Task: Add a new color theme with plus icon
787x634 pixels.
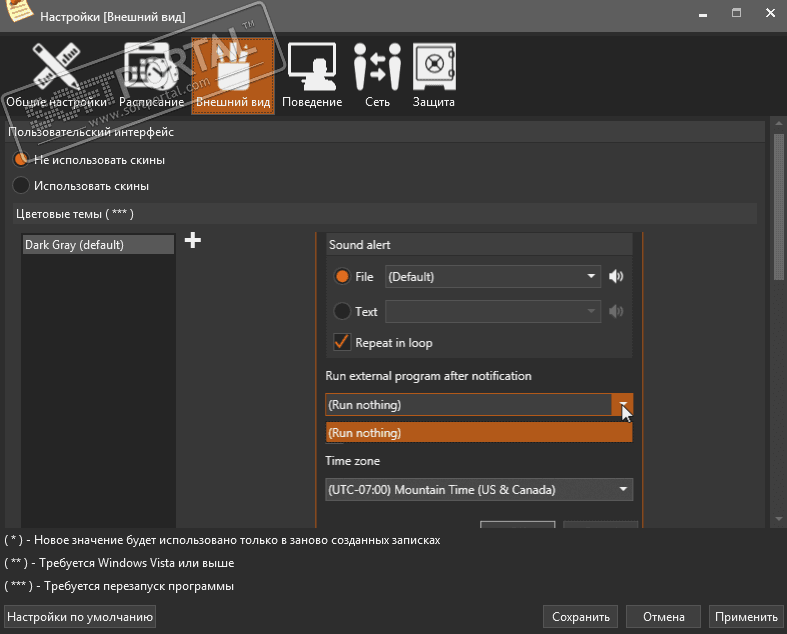Action: point(193,240)
